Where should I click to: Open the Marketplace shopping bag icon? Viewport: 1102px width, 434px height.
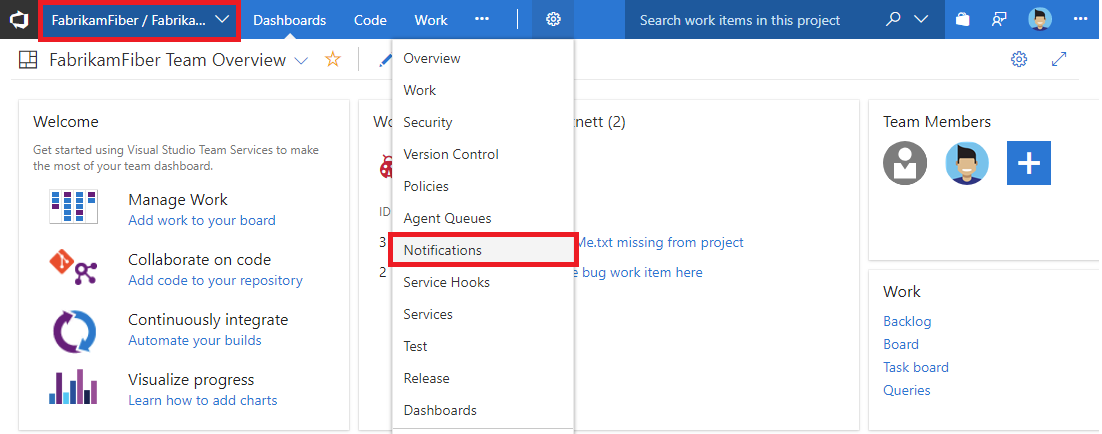tap(963, 20)
